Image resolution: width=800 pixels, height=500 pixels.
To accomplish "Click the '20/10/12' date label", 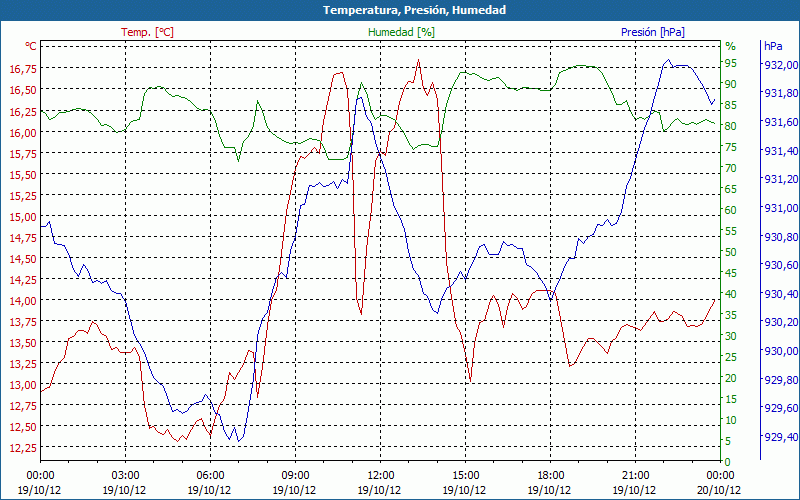I will 719,490.
